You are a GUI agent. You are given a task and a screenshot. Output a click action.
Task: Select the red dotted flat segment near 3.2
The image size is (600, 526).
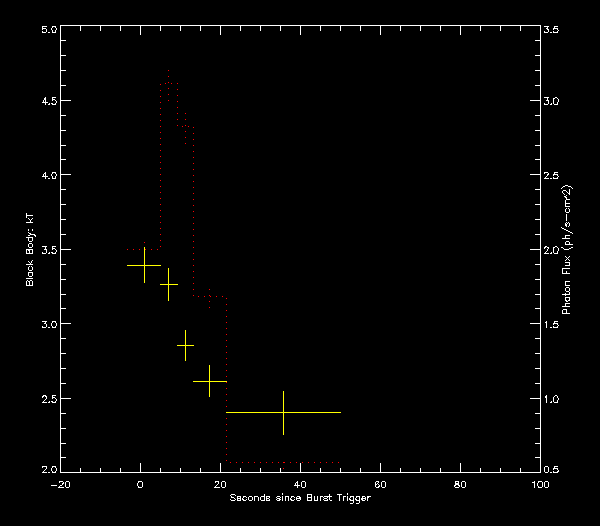click(210, 296)
